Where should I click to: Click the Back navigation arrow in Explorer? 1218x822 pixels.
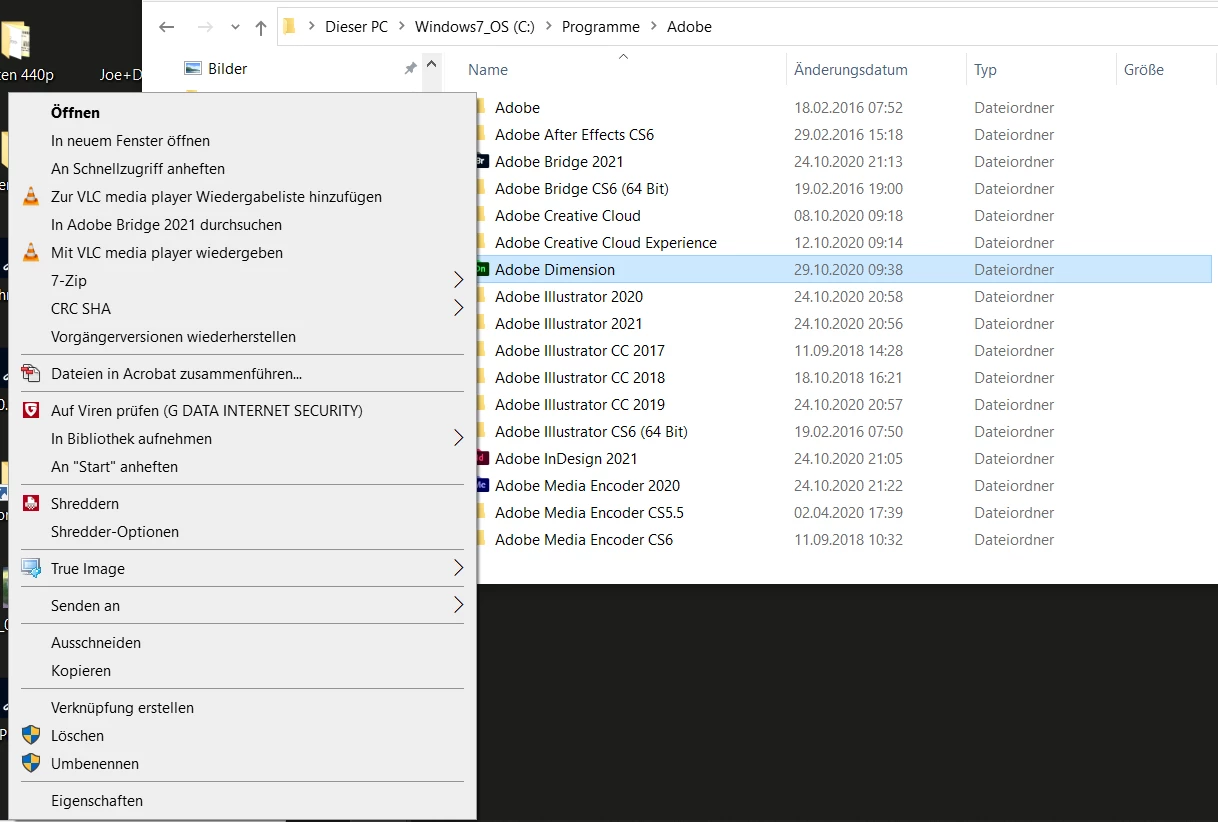[167, 27]
